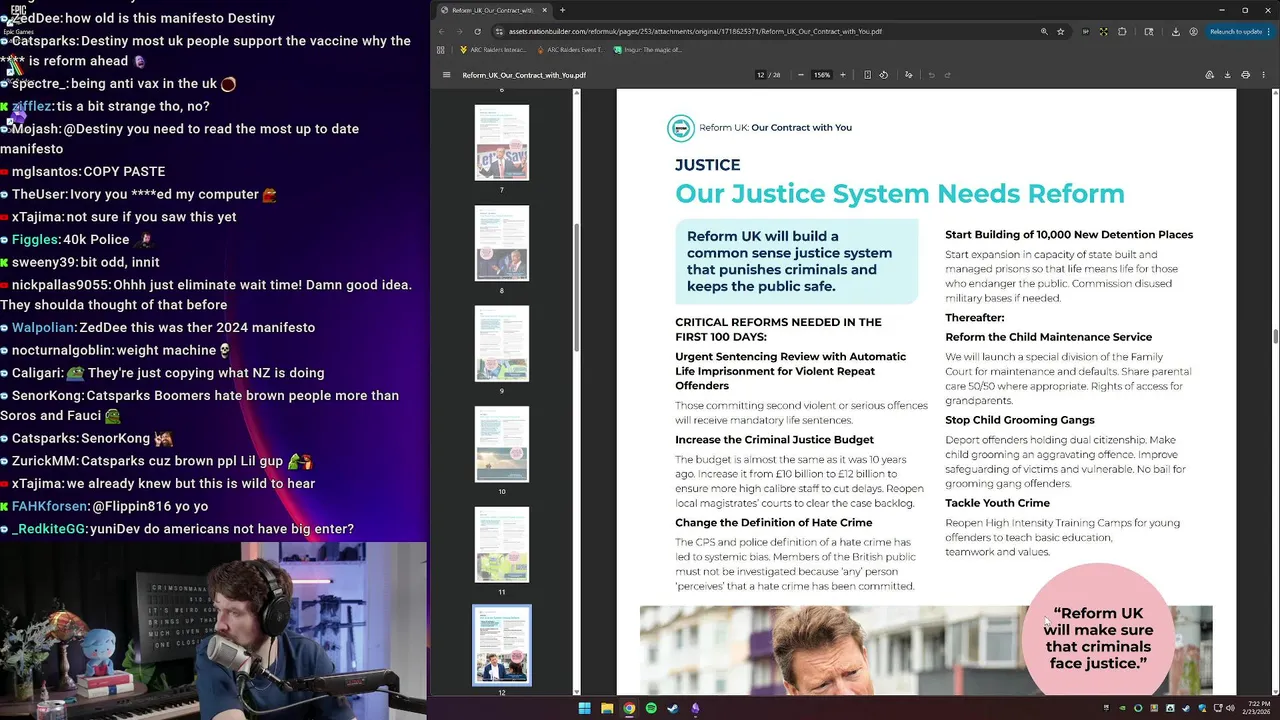Select page 8 thumbnail
This screenshot has height=720, width=1280.
pyautogui.click(x=502, y=243)
